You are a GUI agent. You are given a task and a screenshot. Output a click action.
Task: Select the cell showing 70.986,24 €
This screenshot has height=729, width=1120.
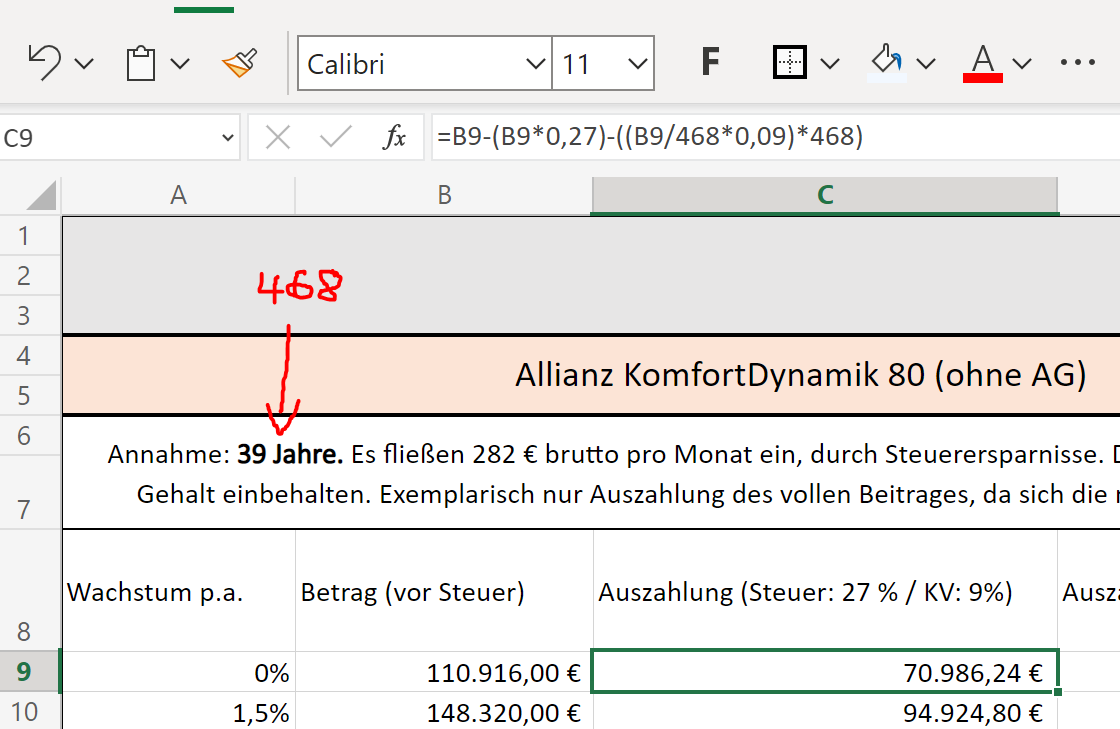(x=825, y=672)
